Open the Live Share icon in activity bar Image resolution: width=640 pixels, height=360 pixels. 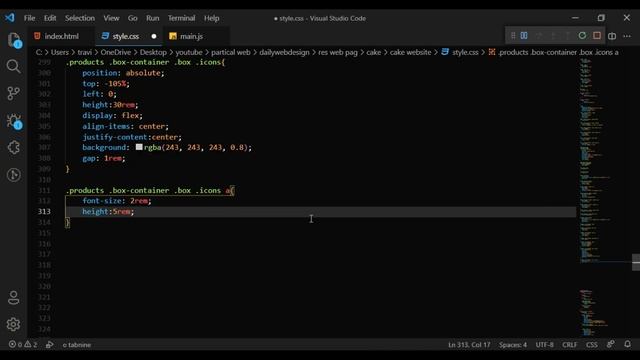pos(13,175)
